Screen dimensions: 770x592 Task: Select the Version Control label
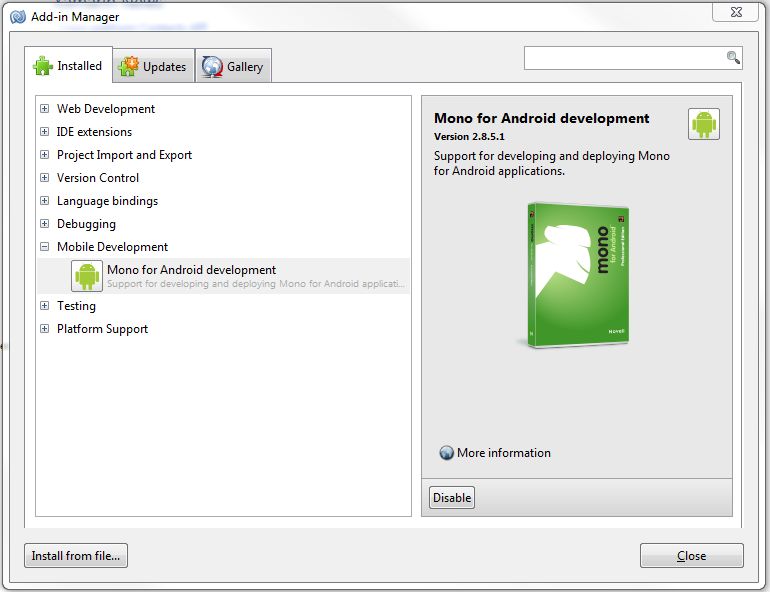[x=98, y=178]
